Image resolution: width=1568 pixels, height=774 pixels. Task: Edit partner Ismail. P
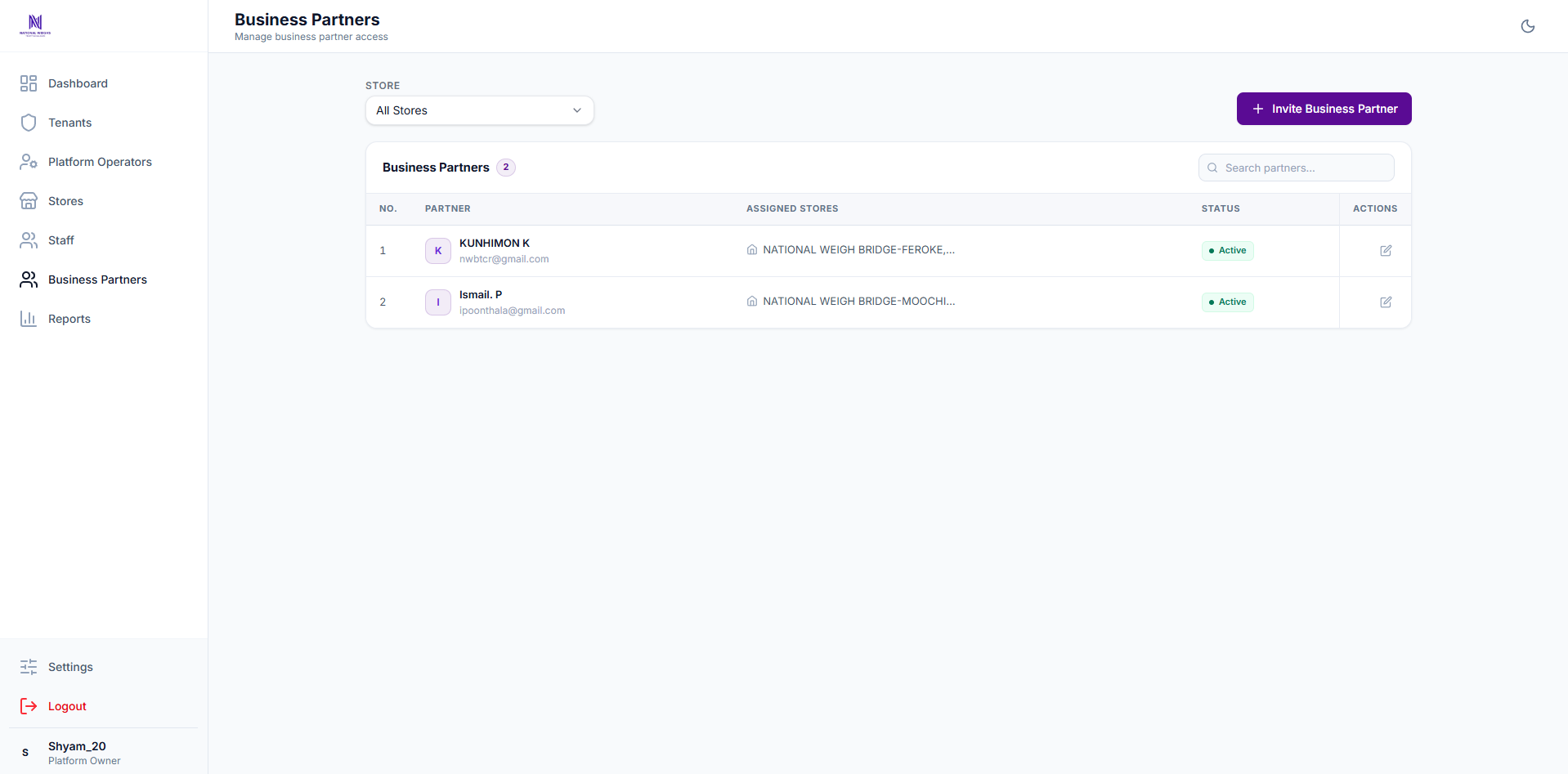coord(1386,302)
